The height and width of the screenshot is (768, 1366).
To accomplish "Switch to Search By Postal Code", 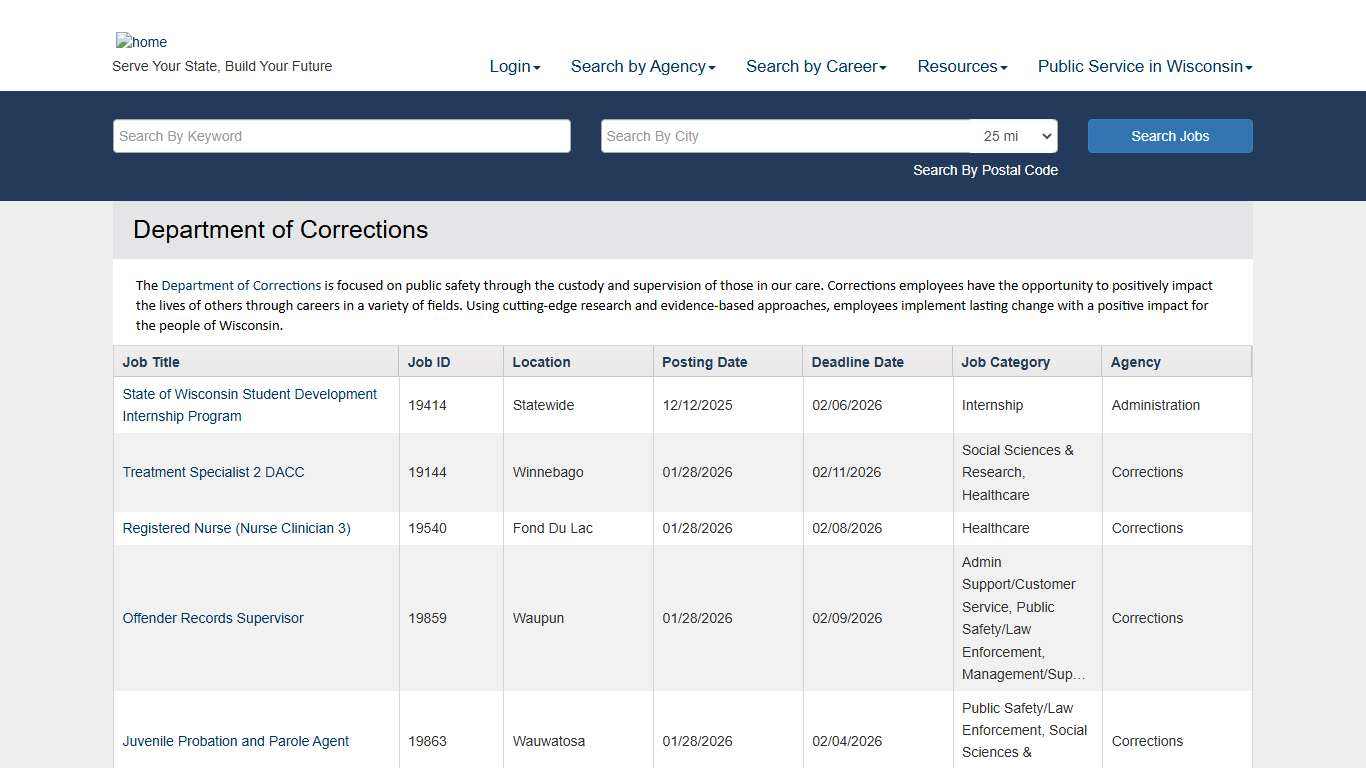I will tap(984, 170).
